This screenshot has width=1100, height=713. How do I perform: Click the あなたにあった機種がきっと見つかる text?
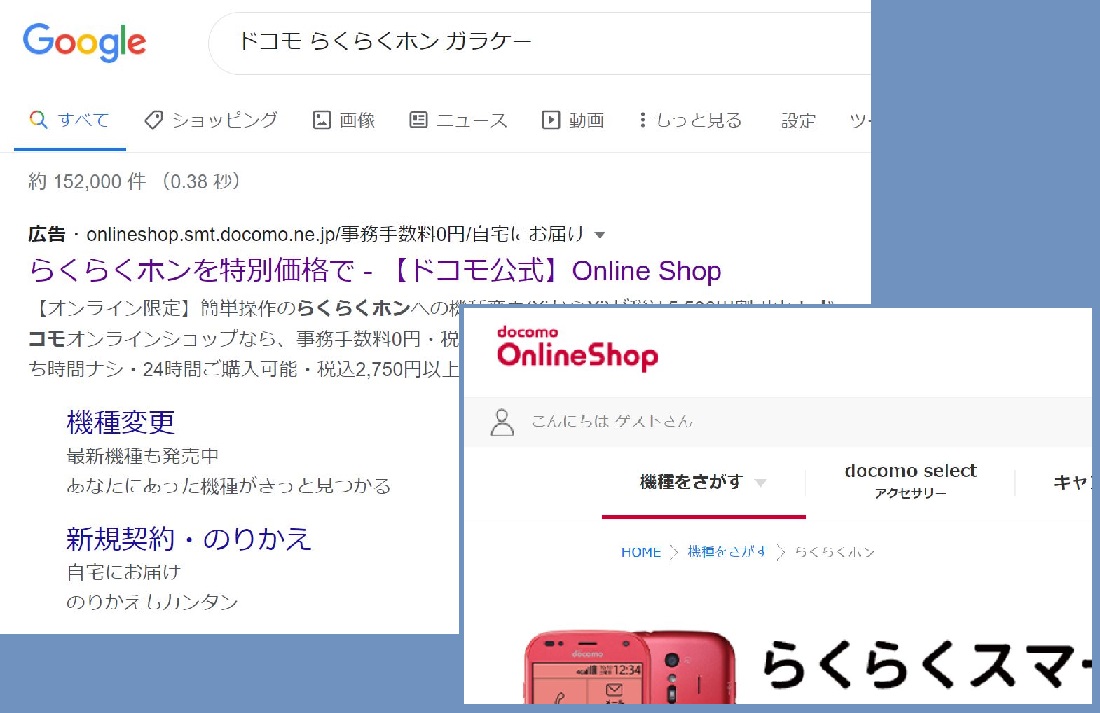click(x=229, y=486)
